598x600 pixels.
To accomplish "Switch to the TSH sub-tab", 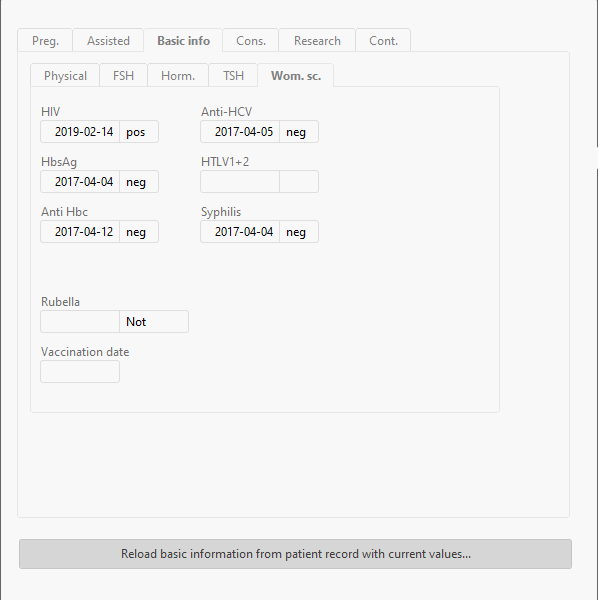I will click(233, 75).
